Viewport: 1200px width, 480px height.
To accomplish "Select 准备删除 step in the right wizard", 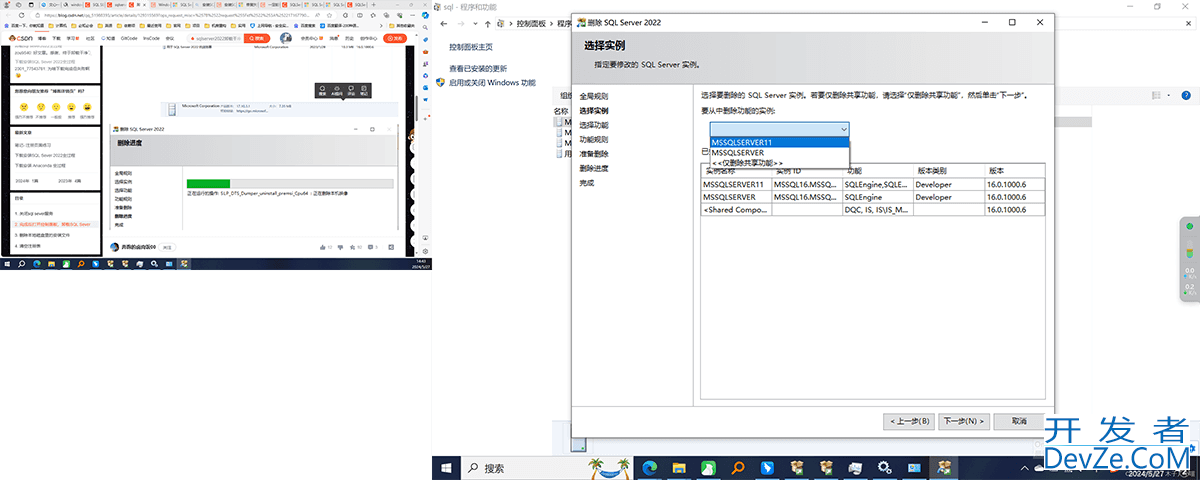I will [594, 154].
